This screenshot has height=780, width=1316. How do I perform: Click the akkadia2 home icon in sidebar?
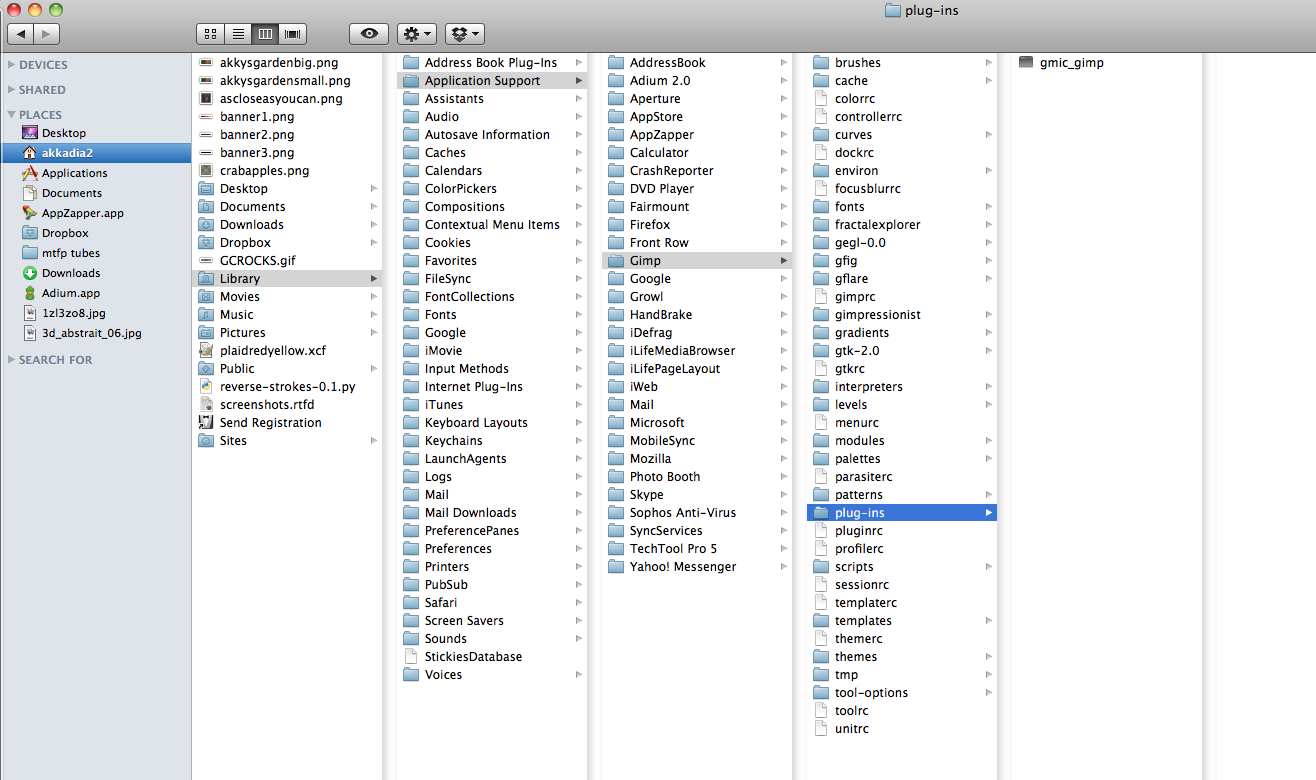(30, 153)
